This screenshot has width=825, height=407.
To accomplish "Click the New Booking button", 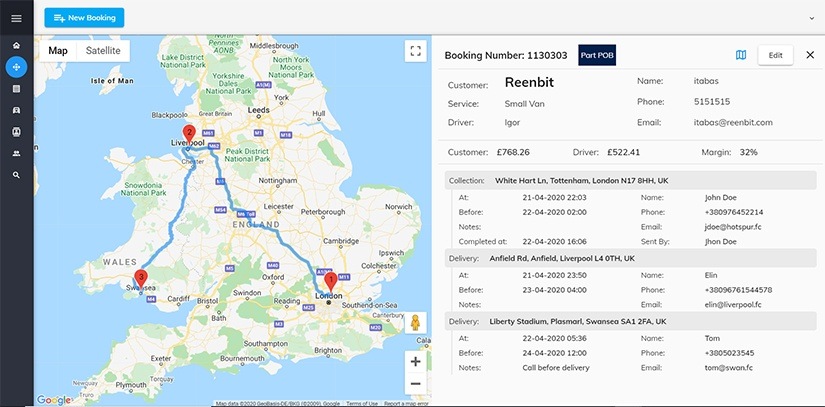I will coord(84,18).
